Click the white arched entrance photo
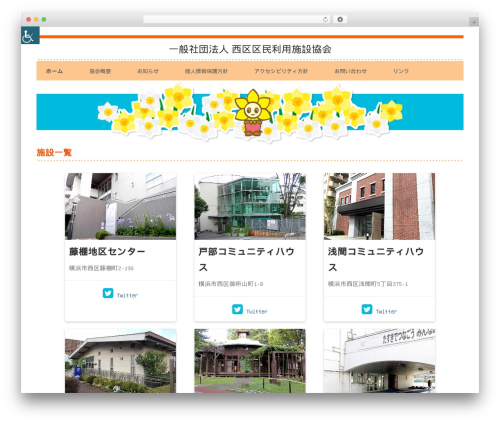Screen dimensions: 500x423 click(x=379, y=361)
